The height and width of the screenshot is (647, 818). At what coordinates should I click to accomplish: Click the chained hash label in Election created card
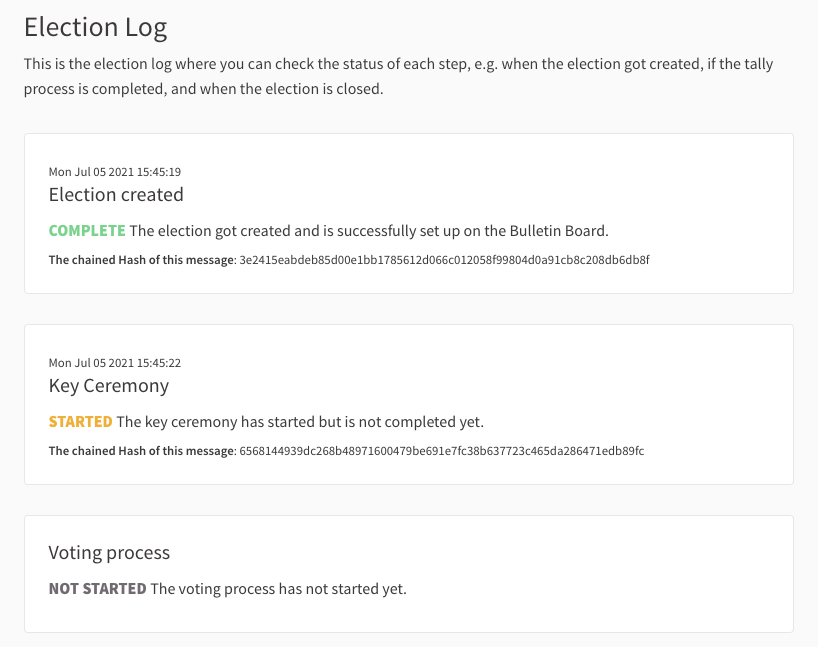(142, 260)
